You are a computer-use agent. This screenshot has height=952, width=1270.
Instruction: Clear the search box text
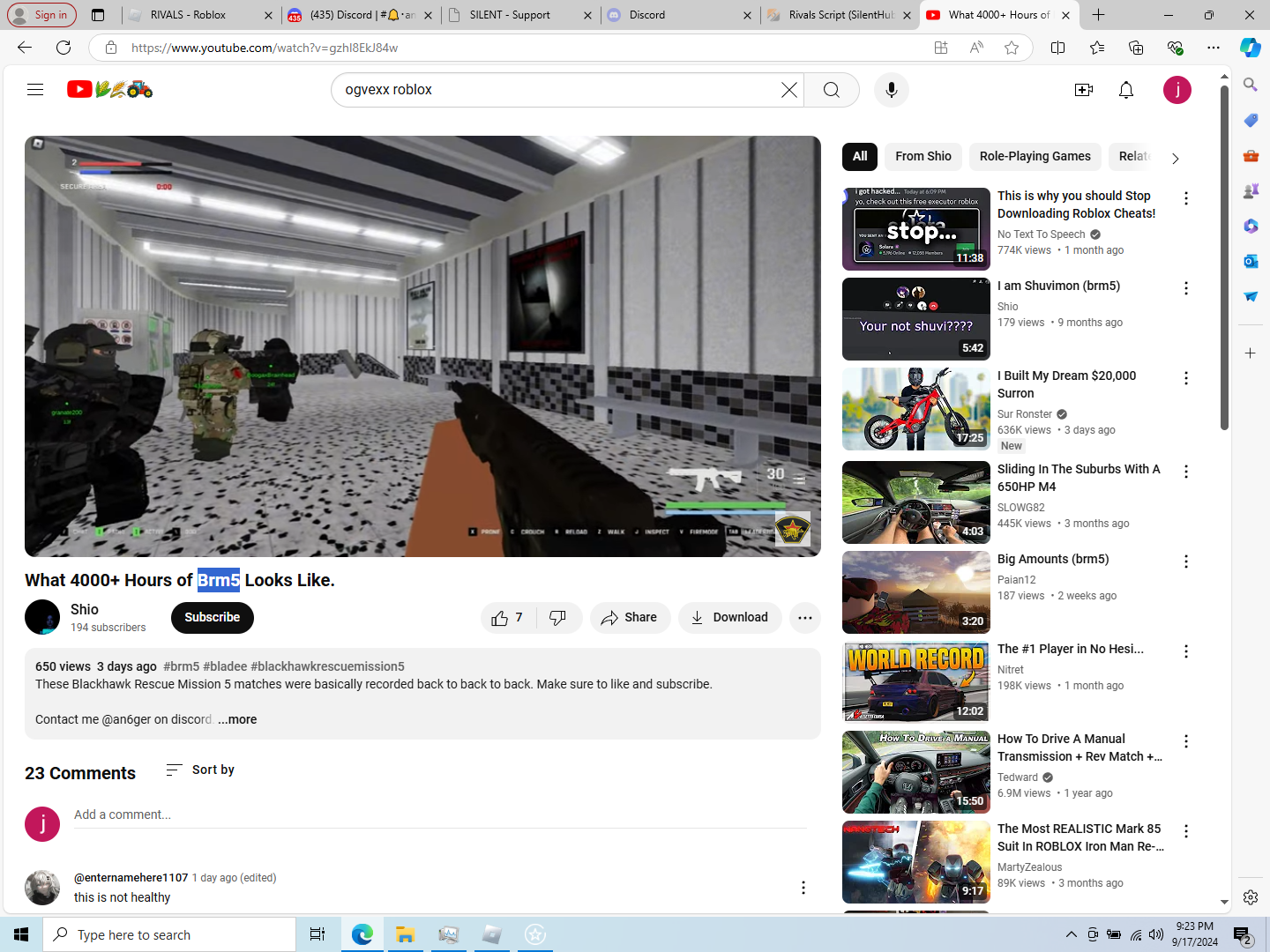[788, 90]
